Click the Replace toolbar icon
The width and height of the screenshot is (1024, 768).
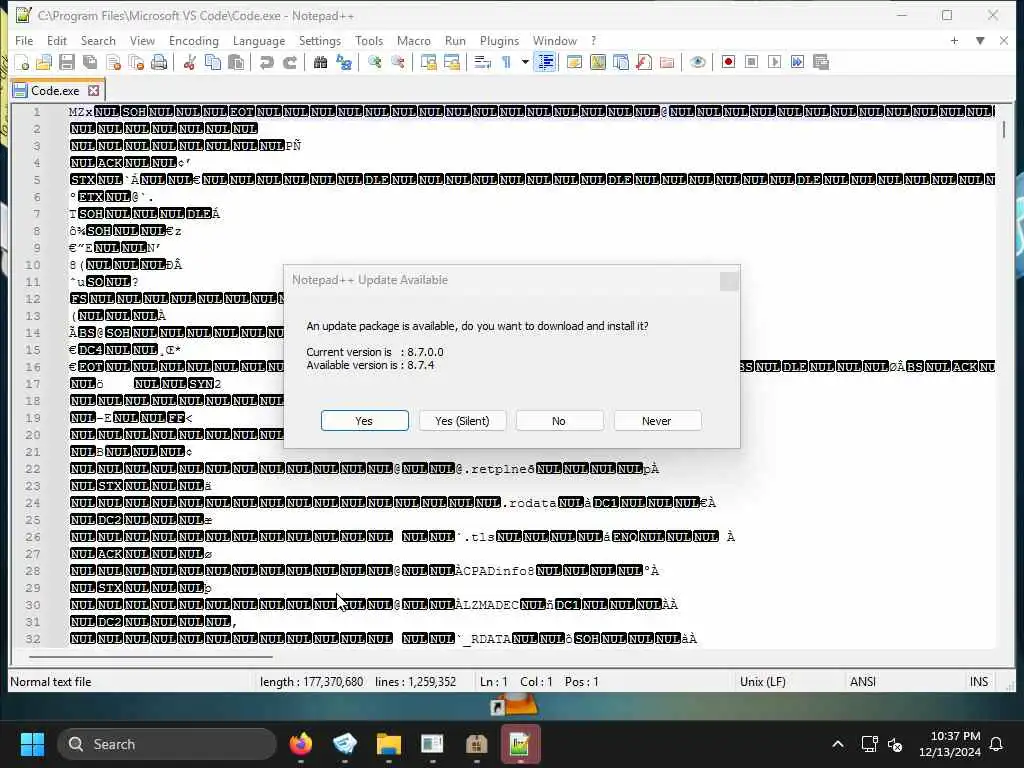tap(344, 63)
